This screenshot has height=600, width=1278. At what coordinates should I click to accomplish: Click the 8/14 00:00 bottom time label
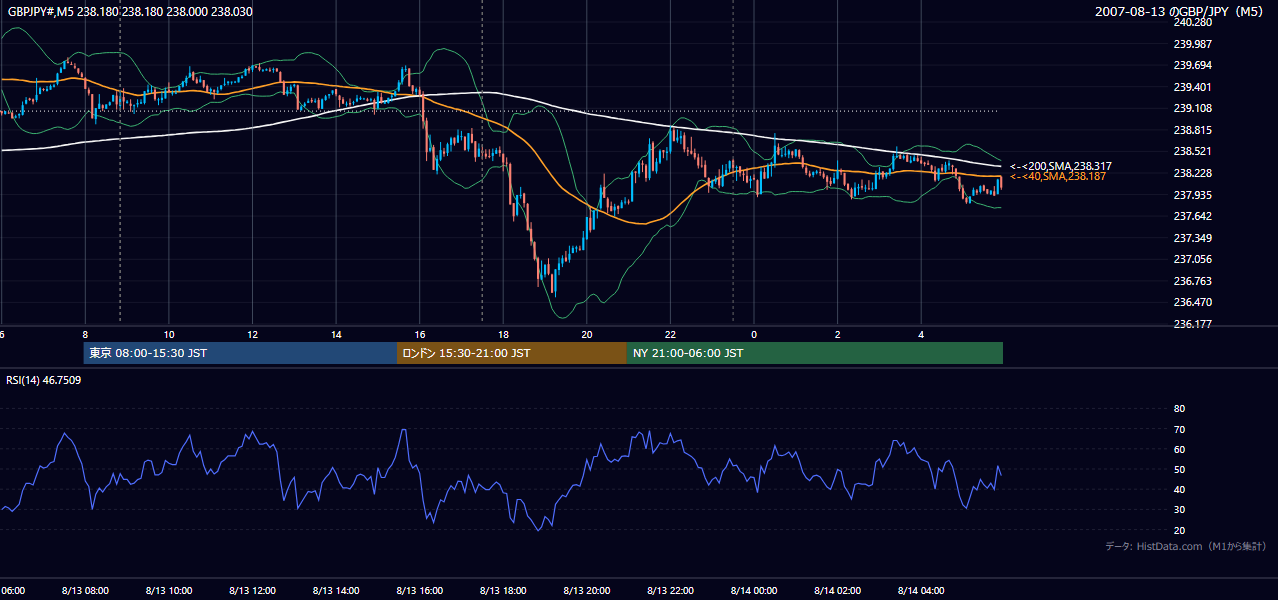tap(754, 591)
